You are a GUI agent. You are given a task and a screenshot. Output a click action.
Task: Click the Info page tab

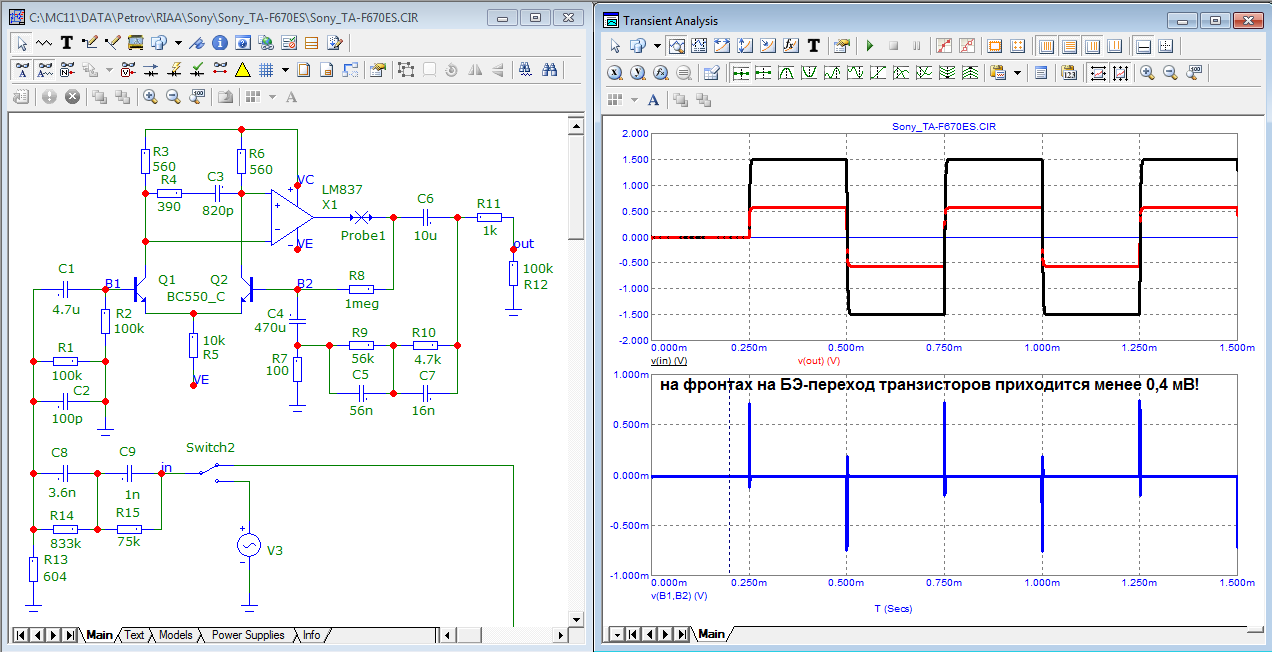tap(312, 635)
